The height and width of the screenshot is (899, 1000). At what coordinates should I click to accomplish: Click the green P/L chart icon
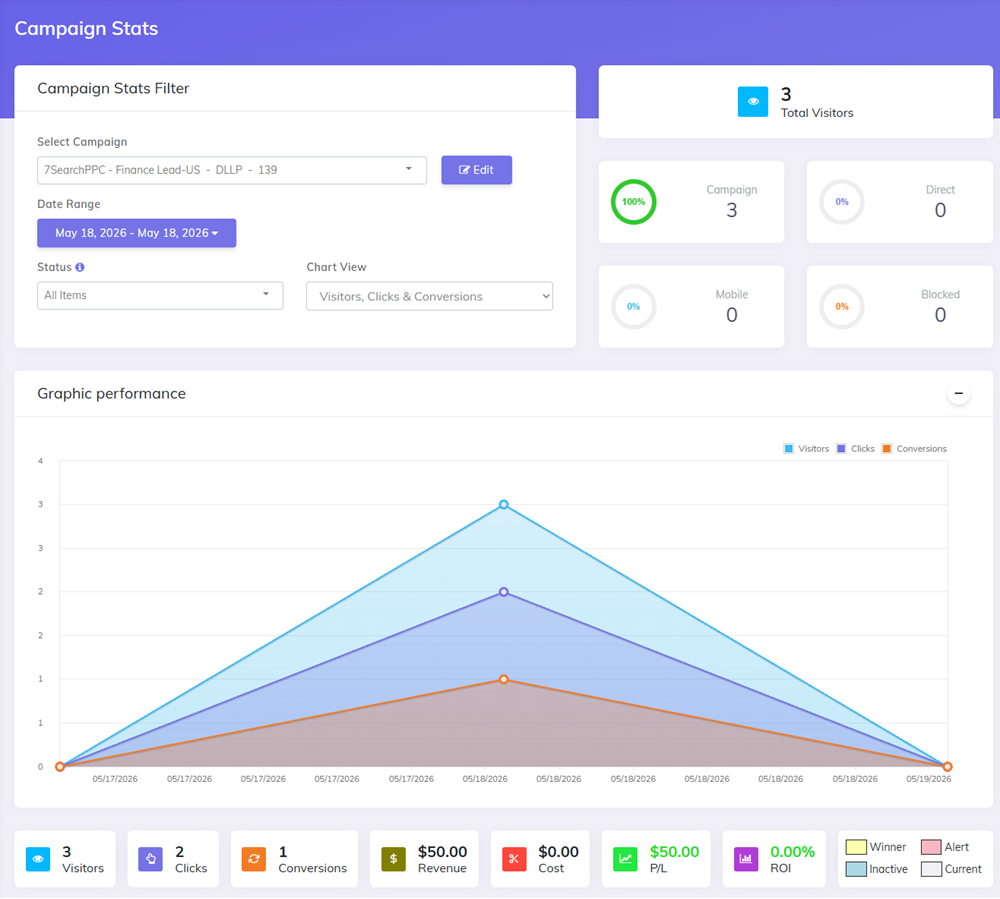625,859
